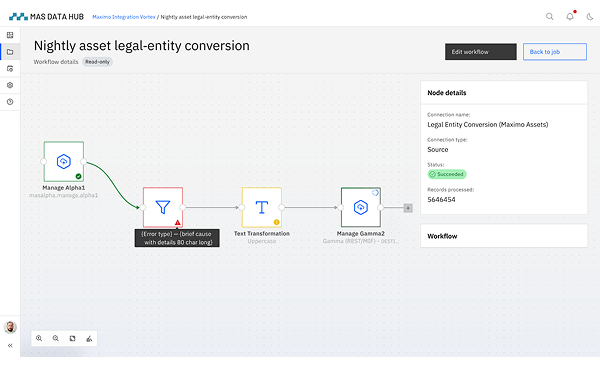This screenshot has height=365, width=600.
Task: Click the yellow warning badge on Text Transformation
Action: coord(276,222)
